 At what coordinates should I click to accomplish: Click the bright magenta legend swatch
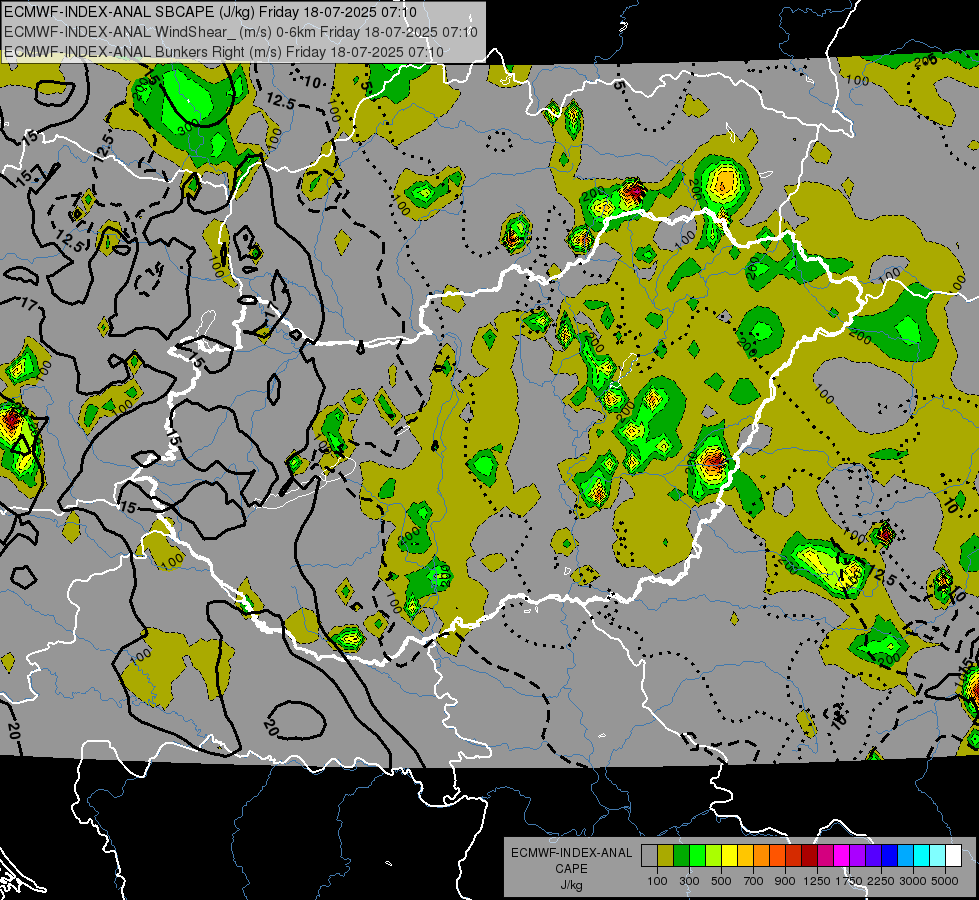841,856
